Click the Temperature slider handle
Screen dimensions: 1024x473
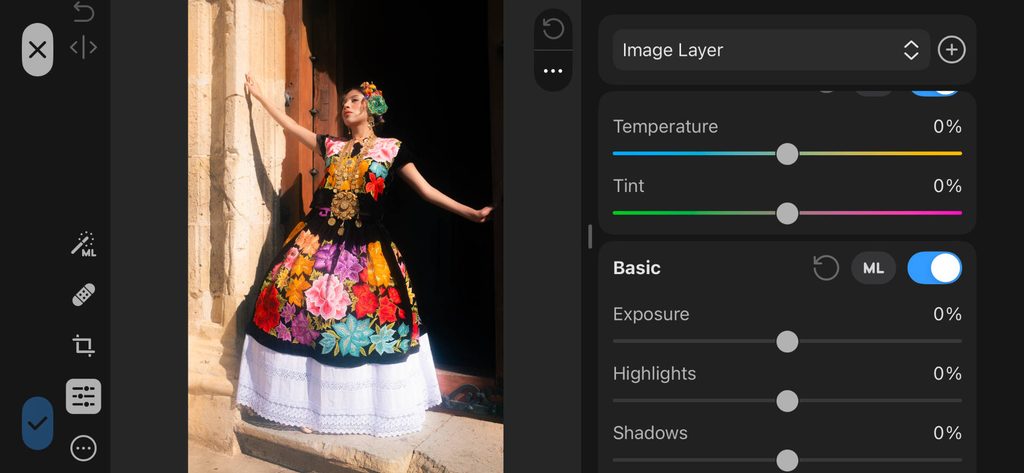pos(787,154)
